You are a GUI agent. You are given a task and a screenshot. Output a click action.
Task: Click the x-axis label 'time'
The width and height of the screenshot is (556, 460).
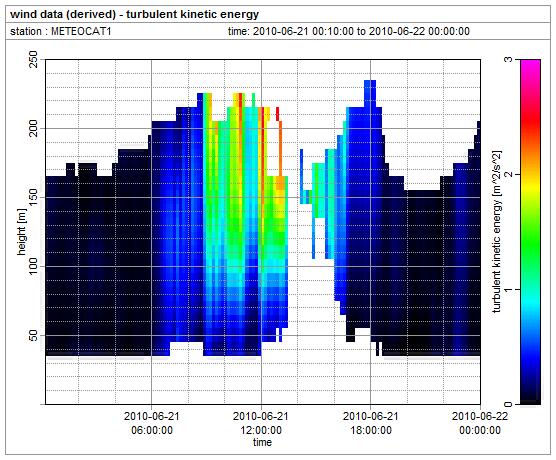click(262, 442)
